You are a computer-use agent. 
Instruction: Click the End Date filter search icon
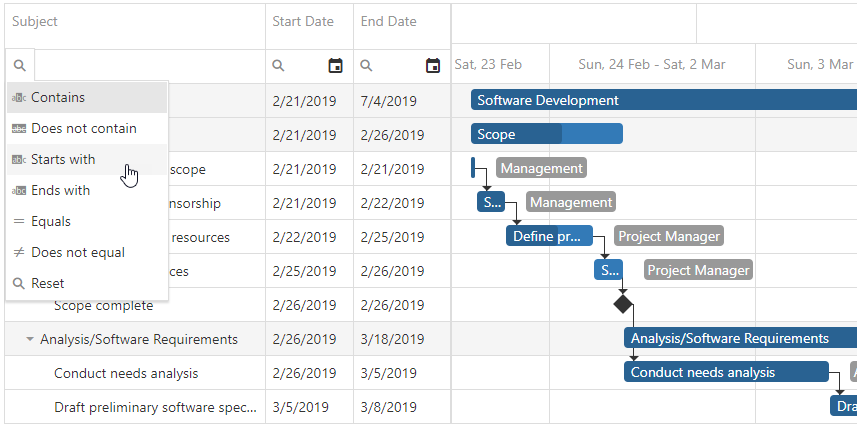(367, 66)
